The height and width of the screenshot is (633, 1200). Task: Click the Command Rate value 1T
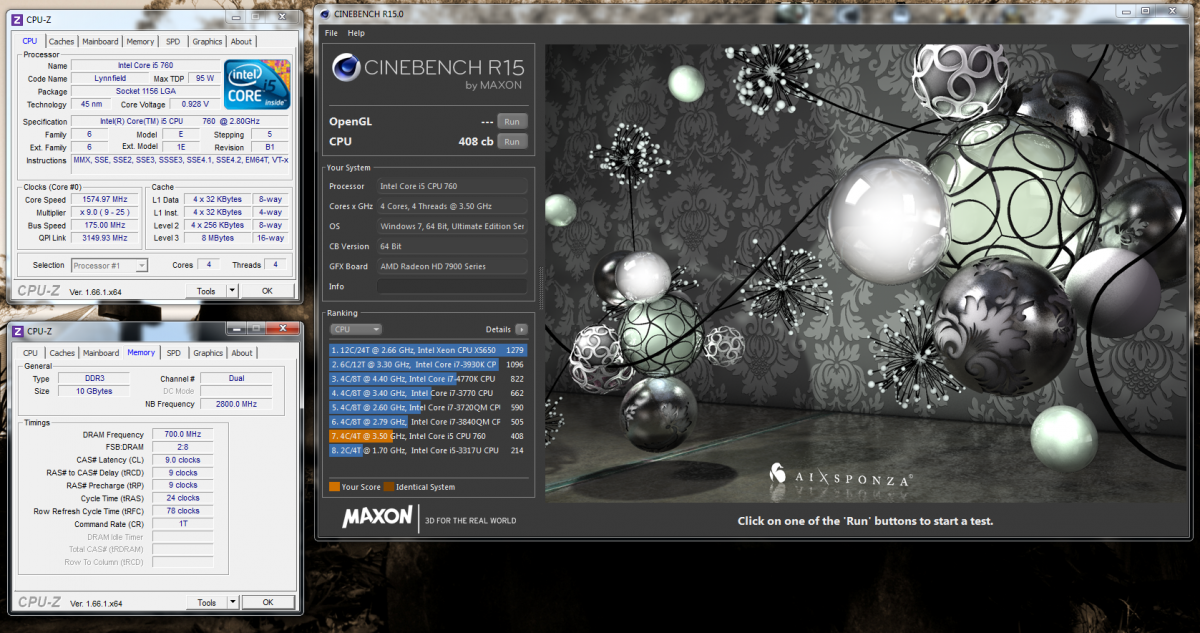coord(182,523)
